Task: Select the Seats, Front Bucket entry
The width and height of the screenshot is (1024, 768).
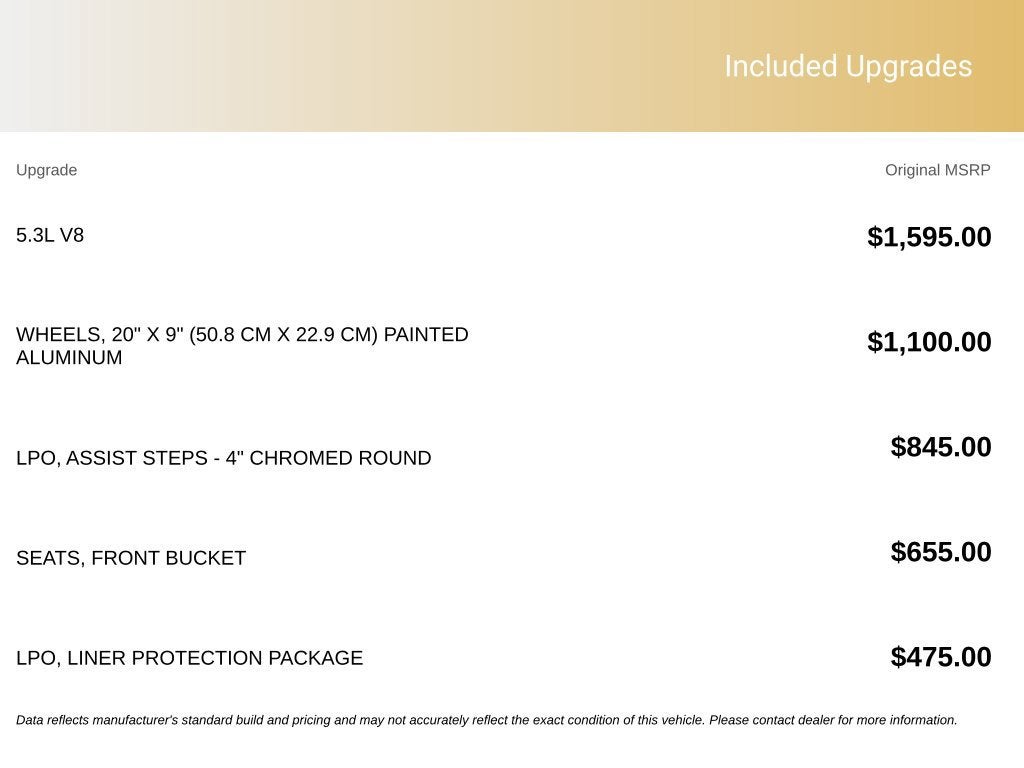Action: (131, 558)
